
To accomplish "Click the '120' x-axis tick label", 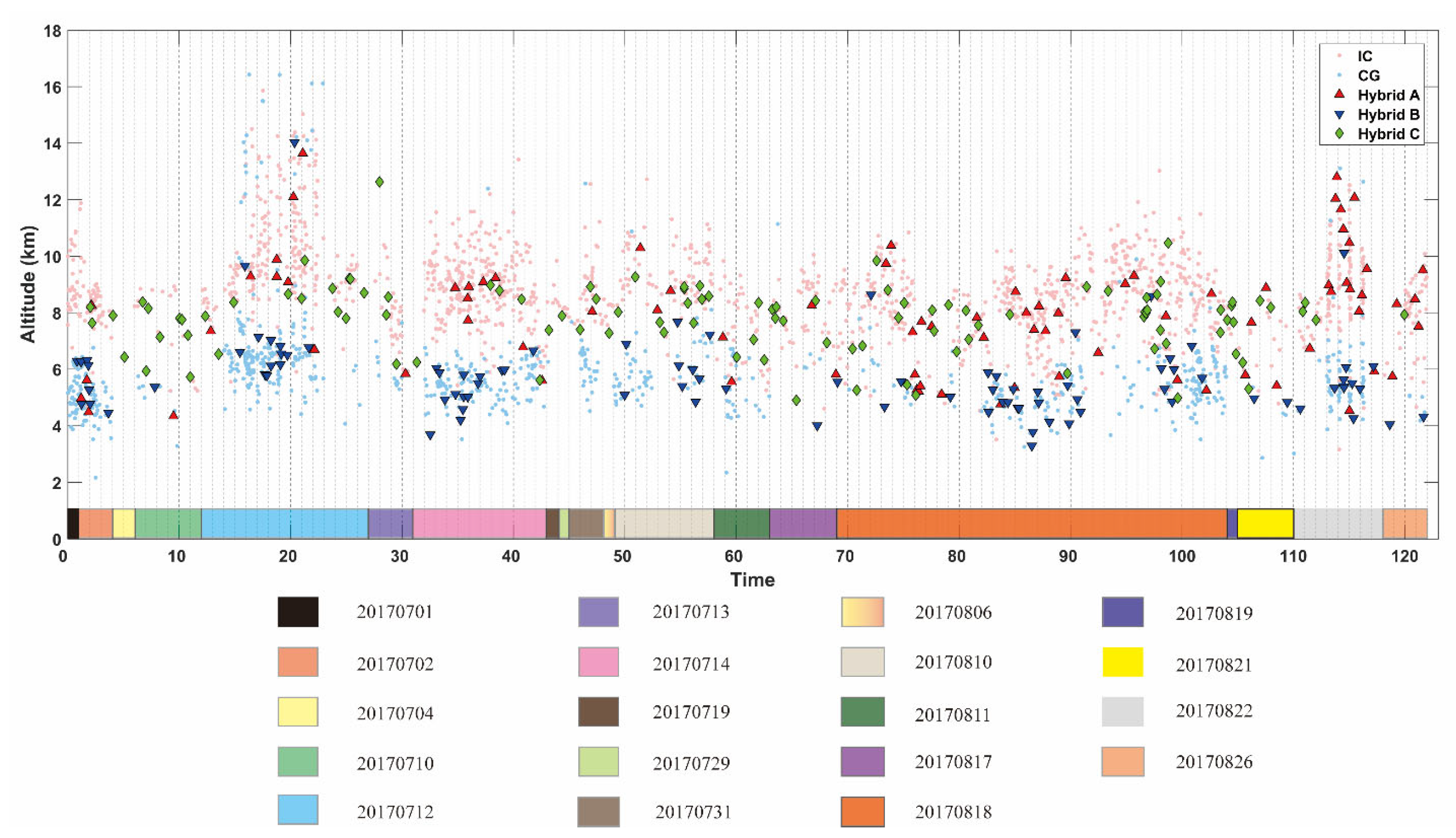I will click(1404, 556).
